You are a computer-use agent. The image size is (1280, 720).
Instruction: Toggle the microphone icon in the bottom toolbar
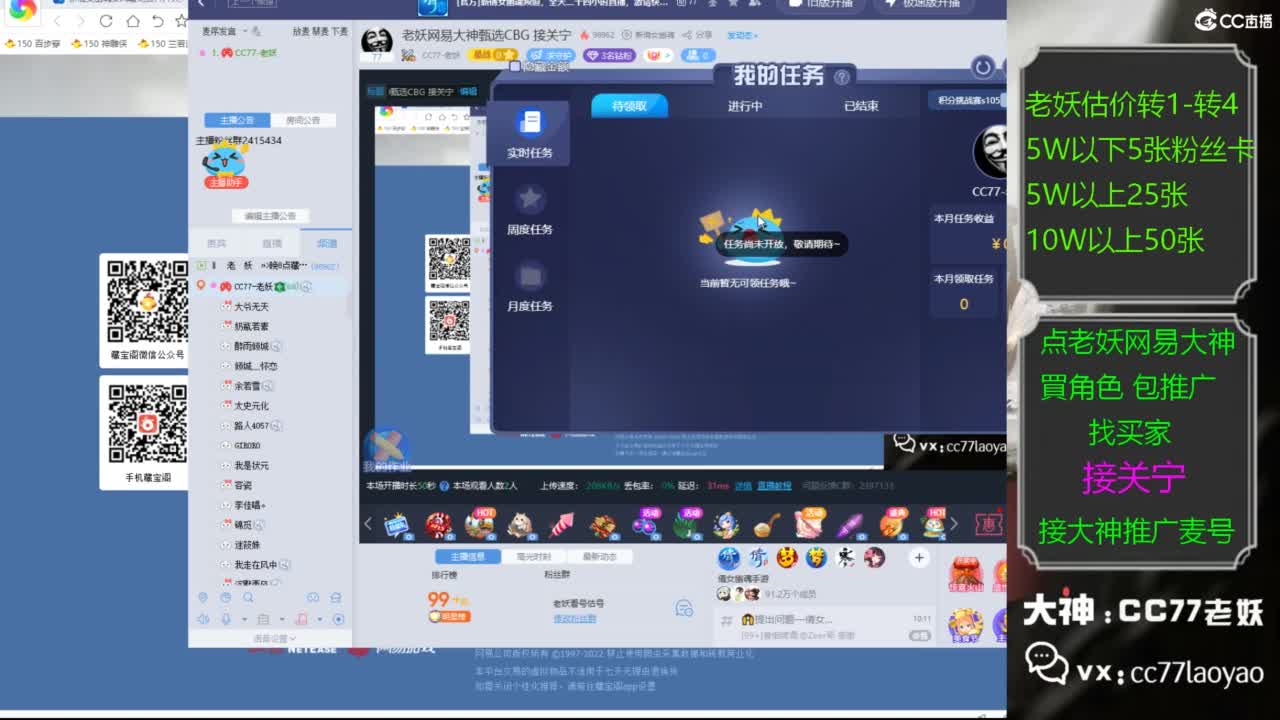pyautogui.click(x=226, y=619)
